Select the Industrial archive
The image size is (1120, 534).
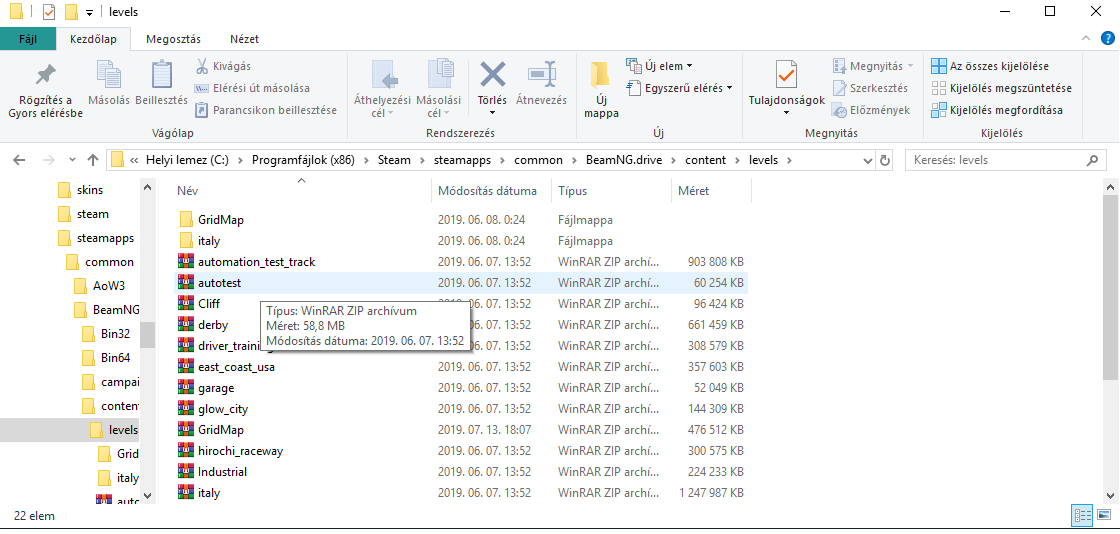pos(461,472)
